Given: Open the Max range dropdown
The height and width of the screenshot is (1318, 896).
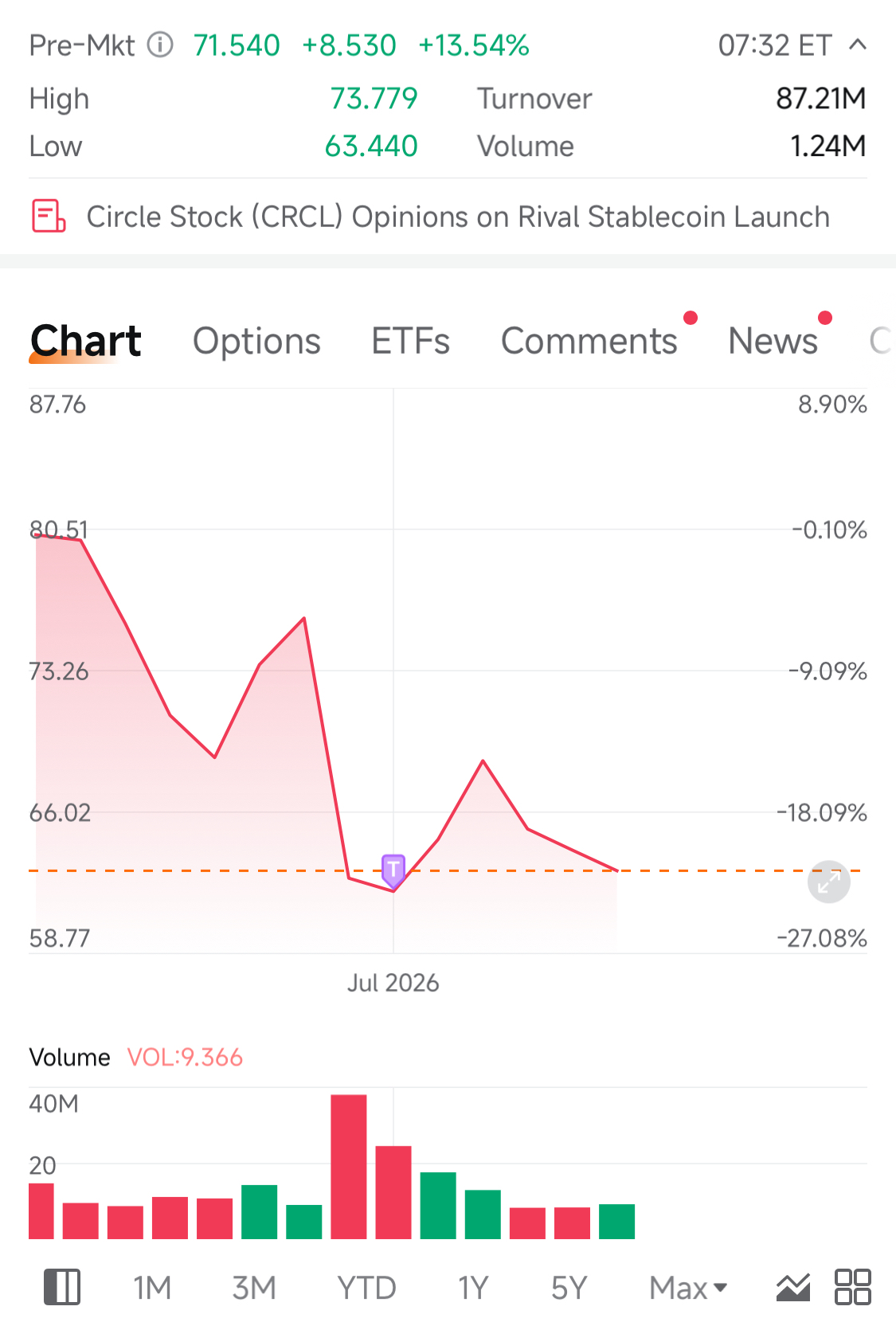Looking at the screenshot, I should 688,1288.
